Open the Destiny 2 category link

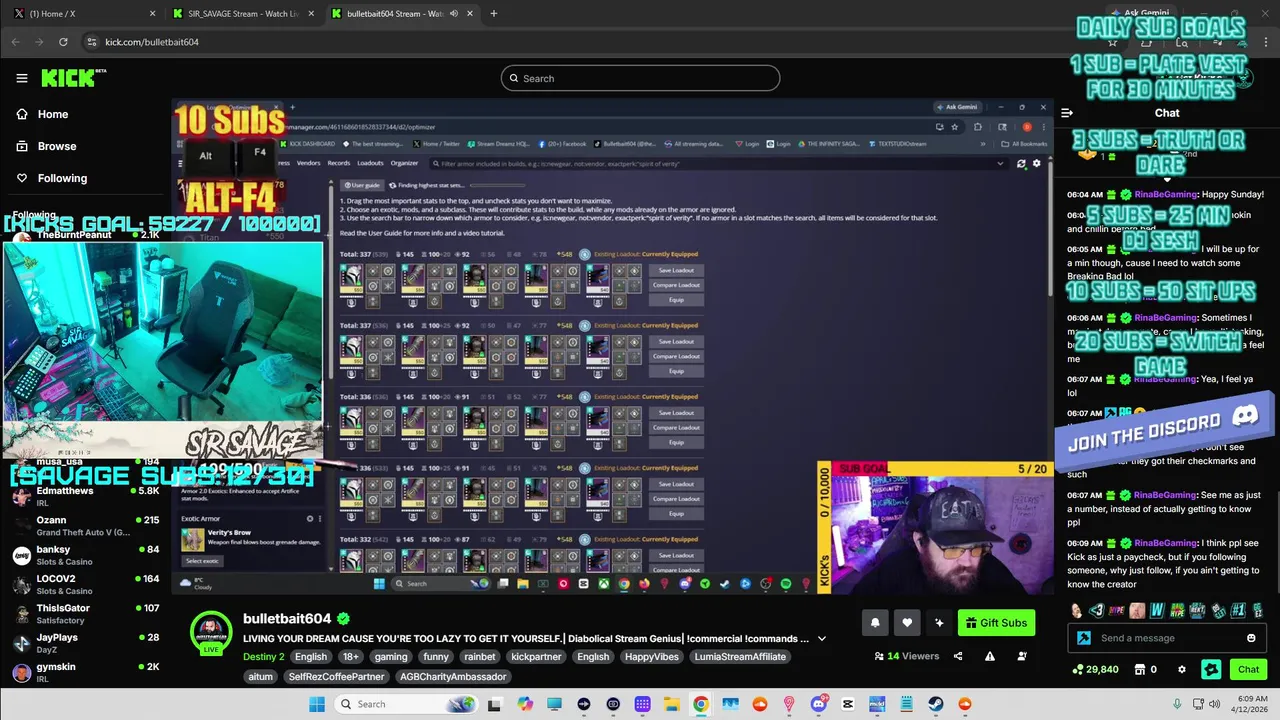(263, 657)
